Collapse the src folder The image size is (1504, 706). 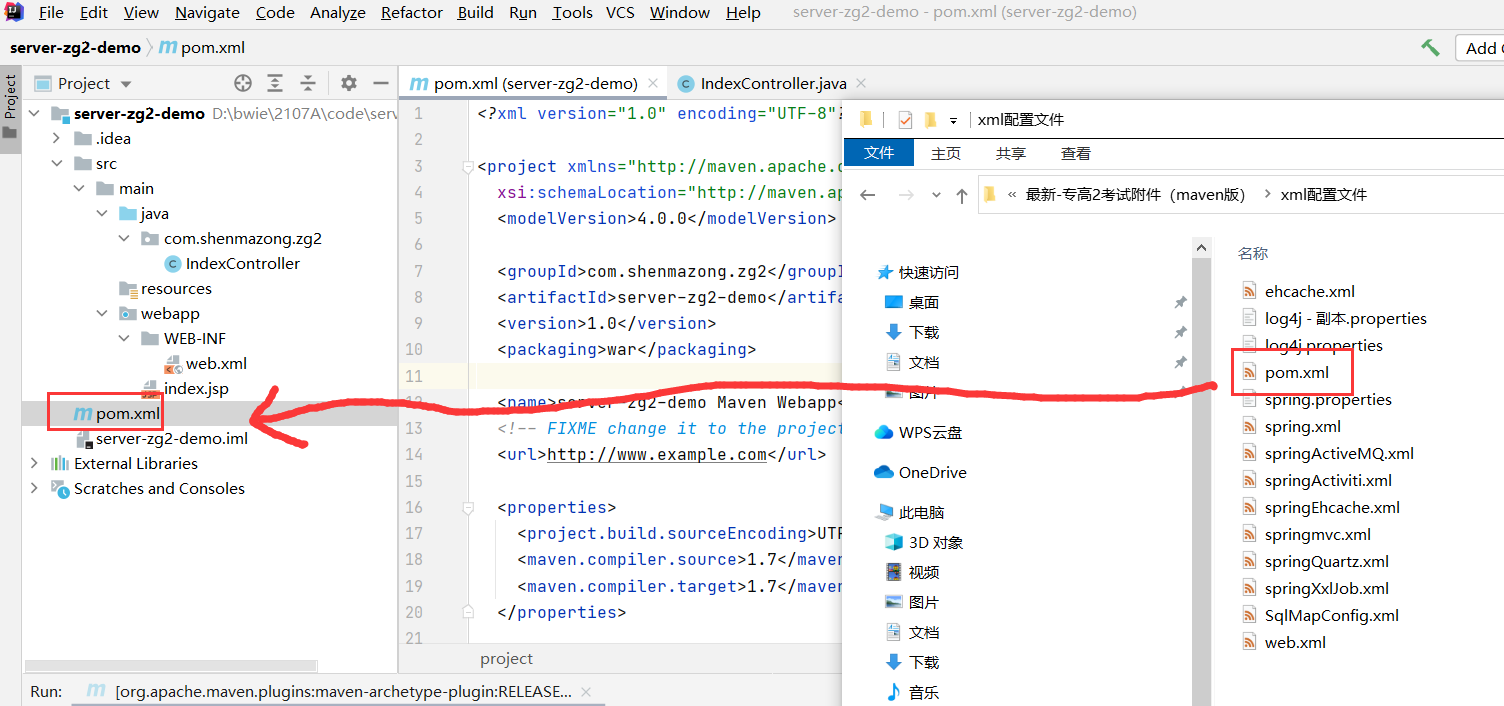point(56,164)
